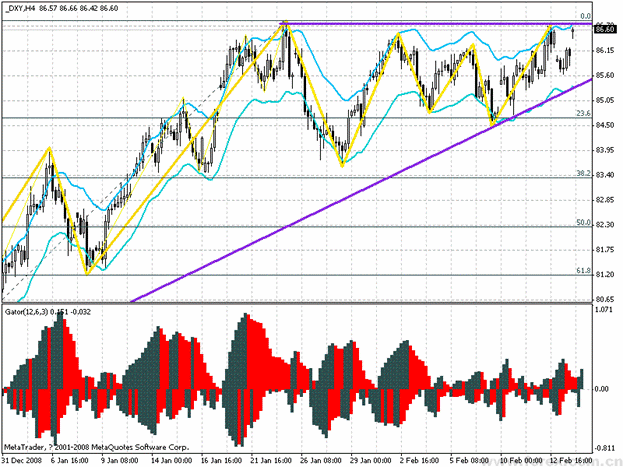Click the 81.20 price axis value
The width and height of the screenshot is (623, 467).
[605, 275]
